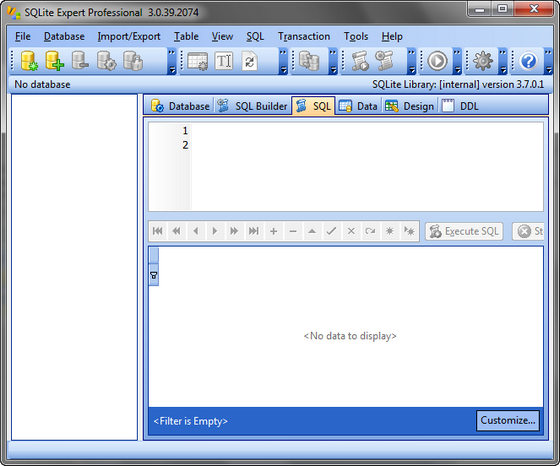This screenshot has height=466, width=560.
Task: Open the Transaction menu
Action: click(x=304, y=36)
